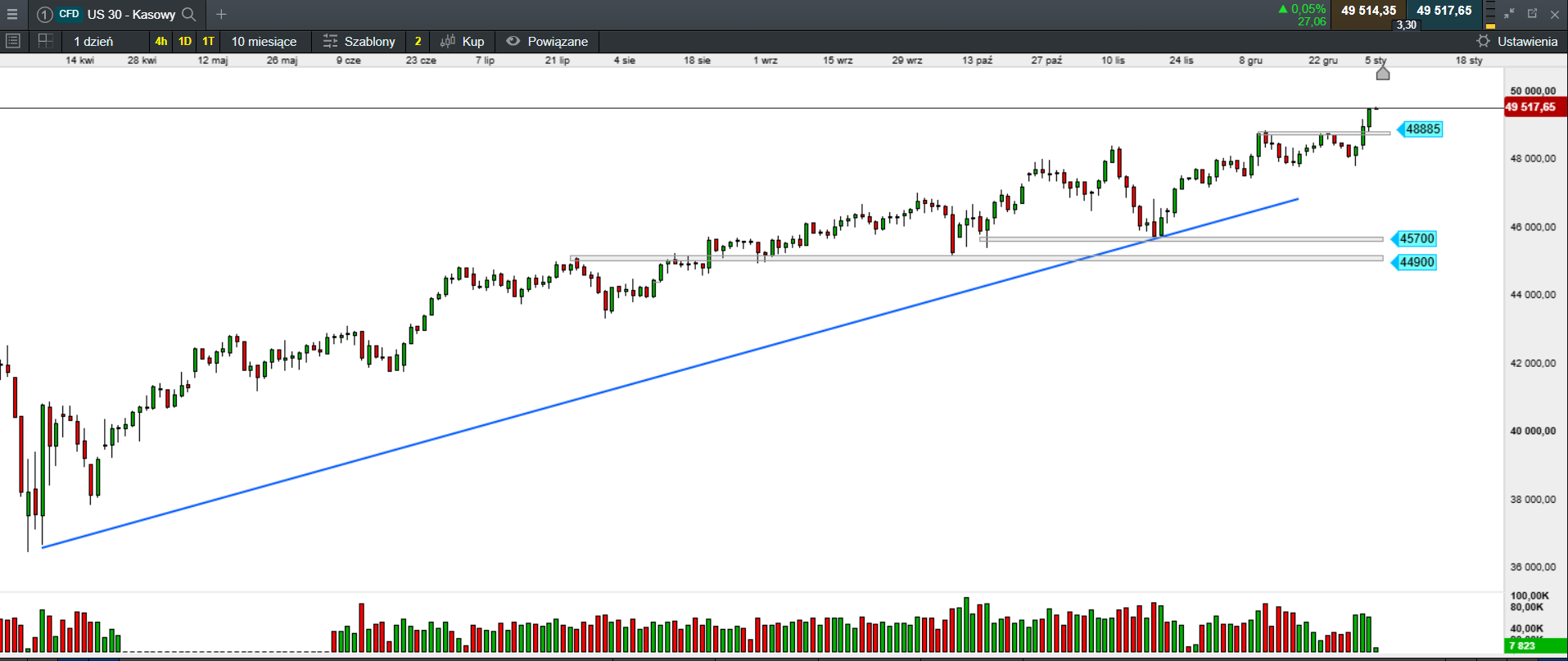Viewport: 1568px width, 661px height.
Task: Select the 4h timeframe
Action: point(161,41)
